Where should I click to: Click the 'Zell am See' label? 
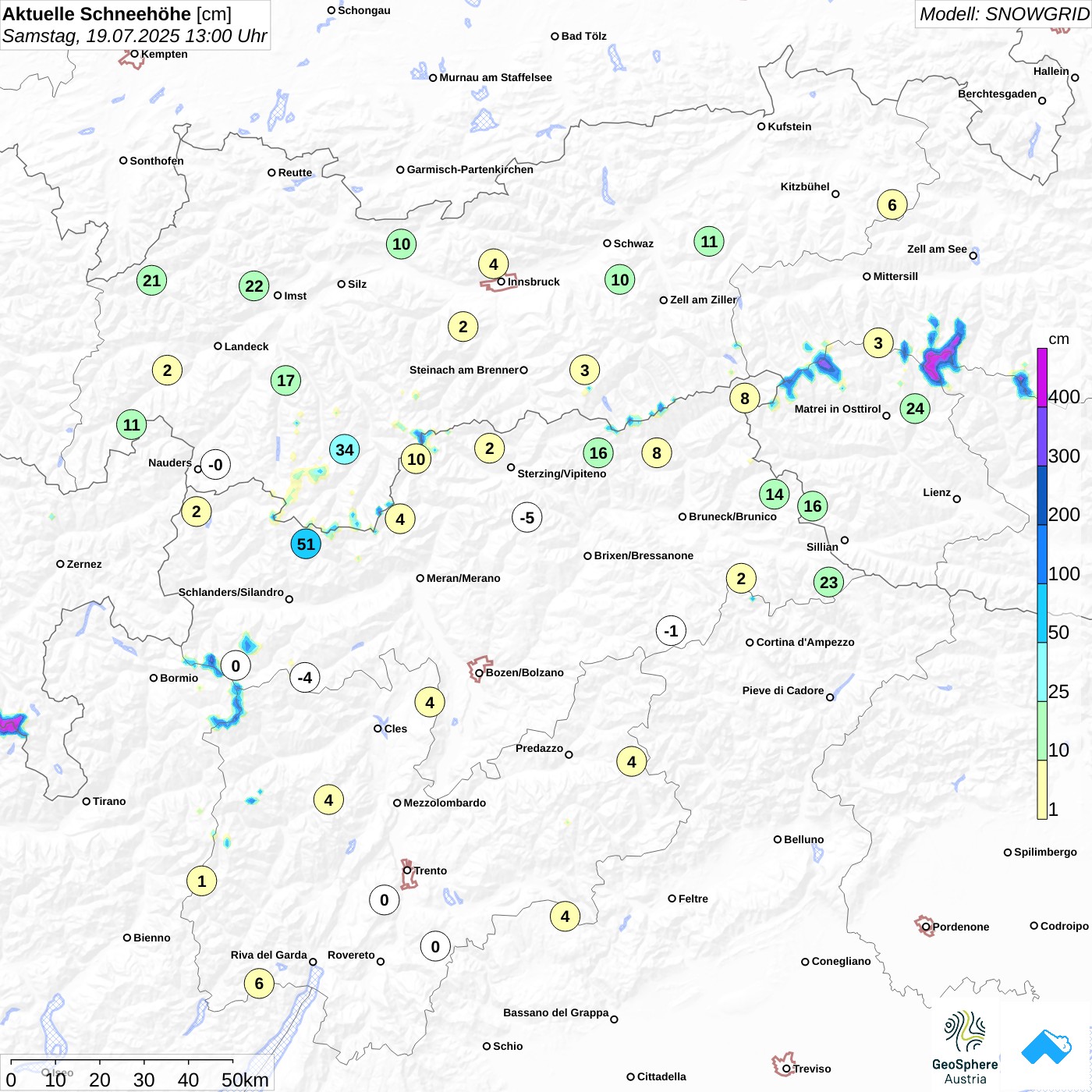(937, 249)
